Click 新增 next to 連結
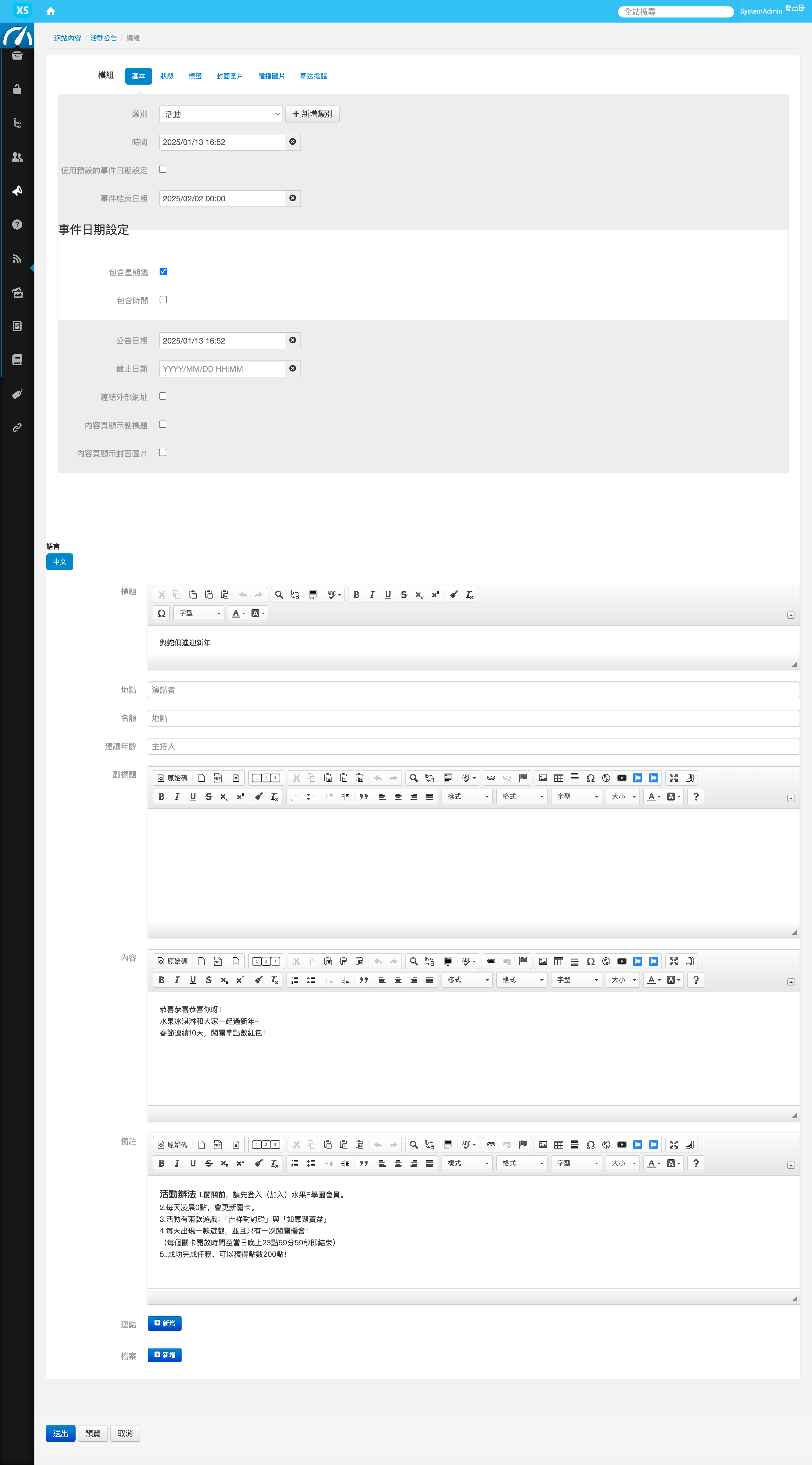 tap(164, 1323)
